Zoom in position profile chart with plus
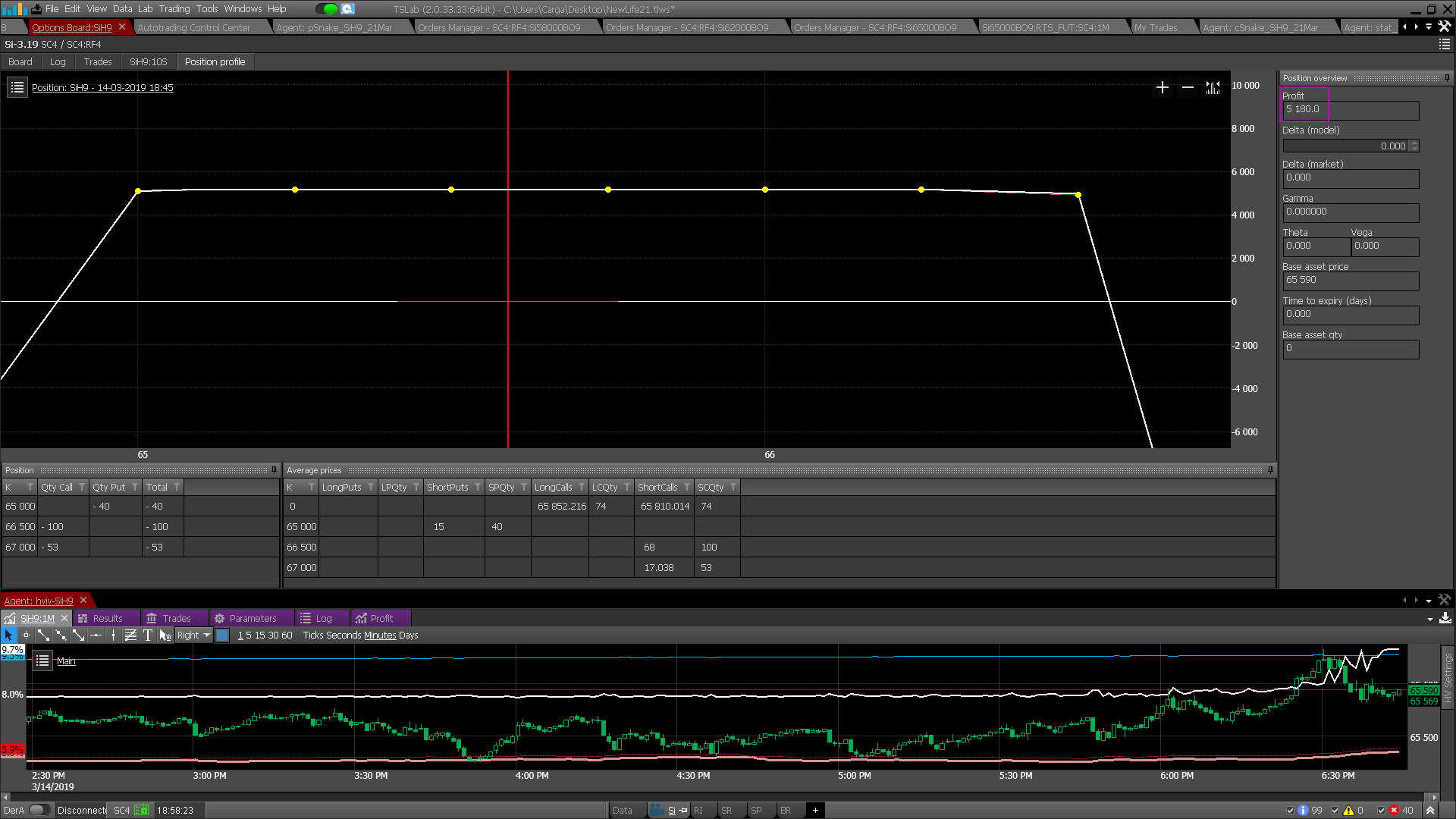Image resolution: width=1456 pixels, height=819 pixels. 1162,88
